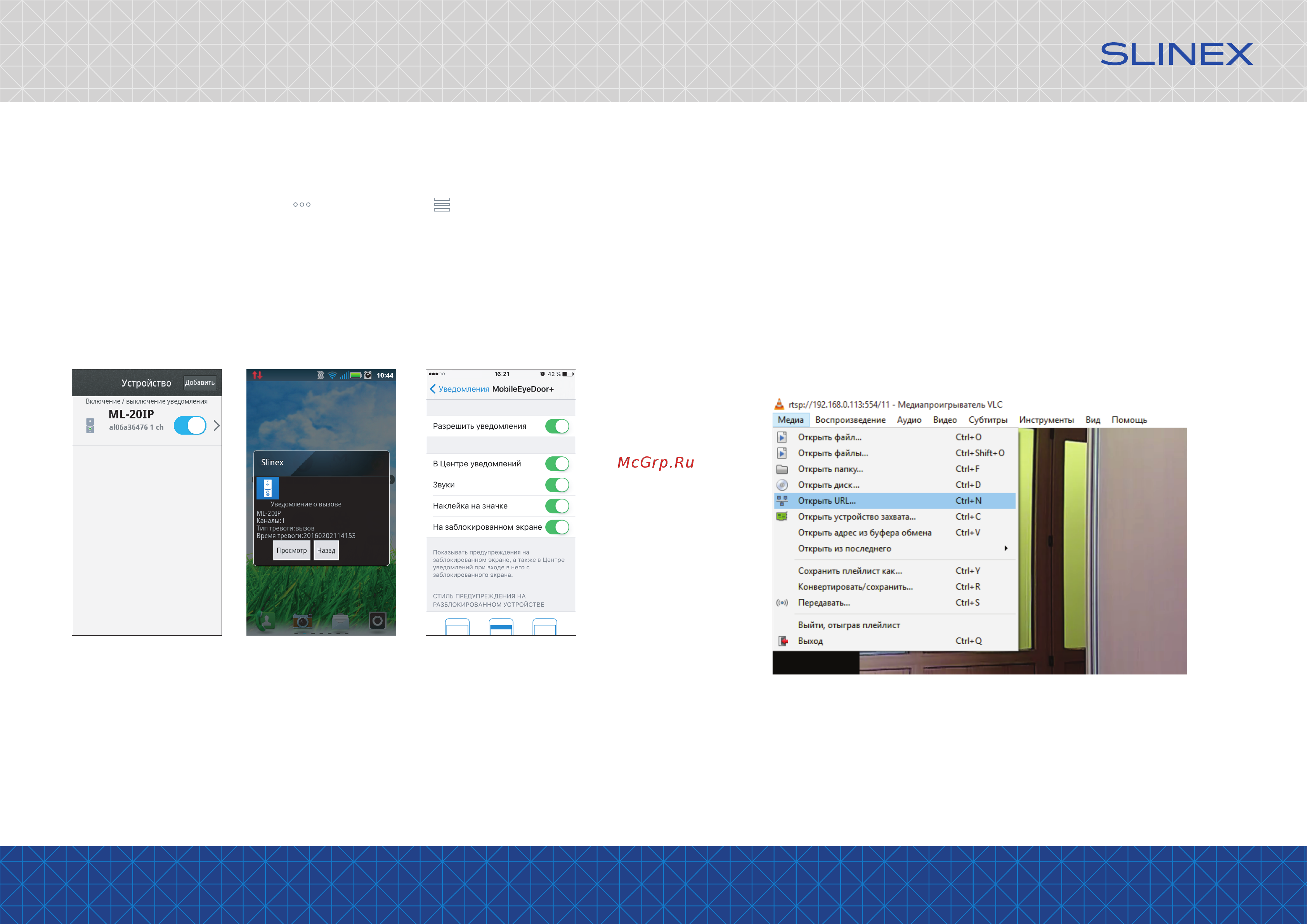
Task: Click the stream icon beside Передавать
Action: [782, 602]
